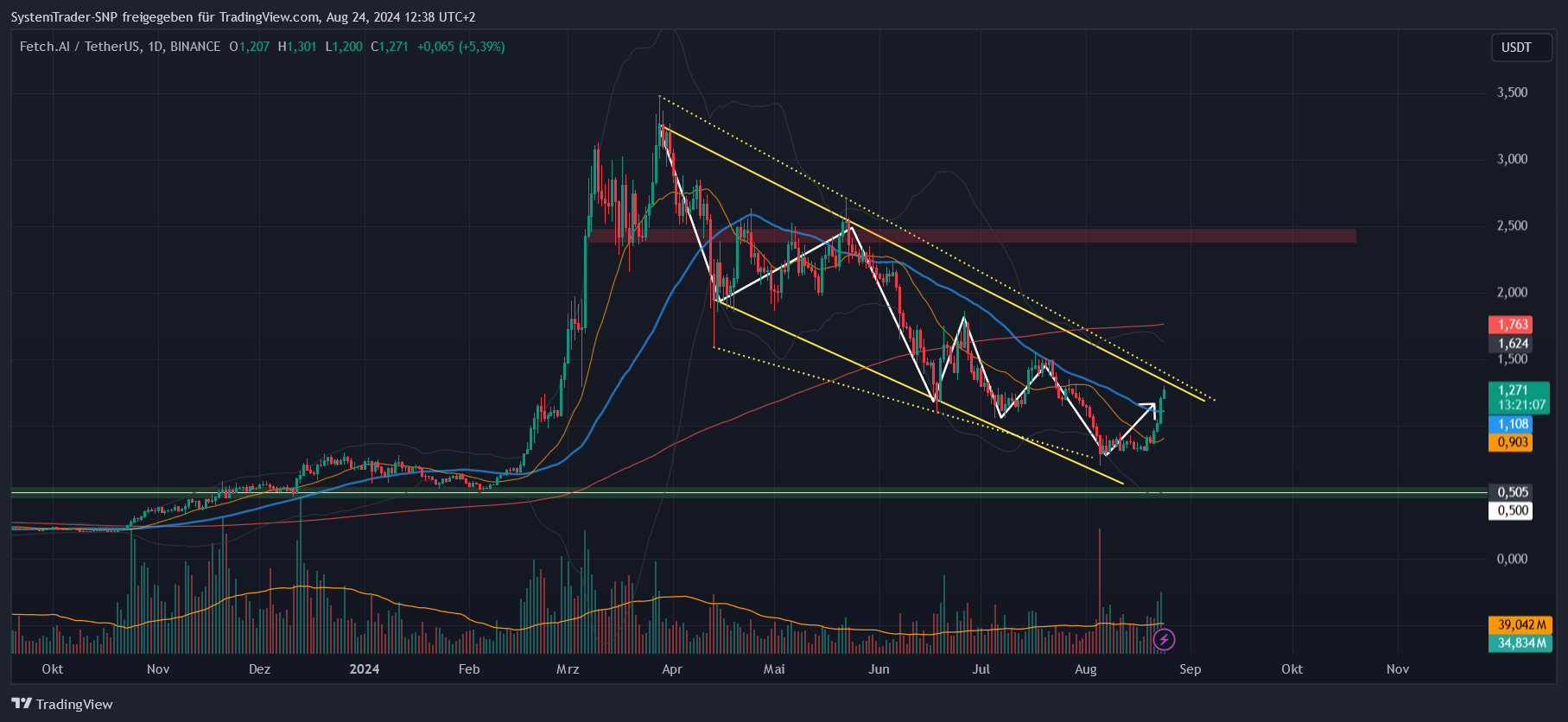Click the high value H1,301
The height and width of the screenshot is (722, 1568).
(297, 47)
